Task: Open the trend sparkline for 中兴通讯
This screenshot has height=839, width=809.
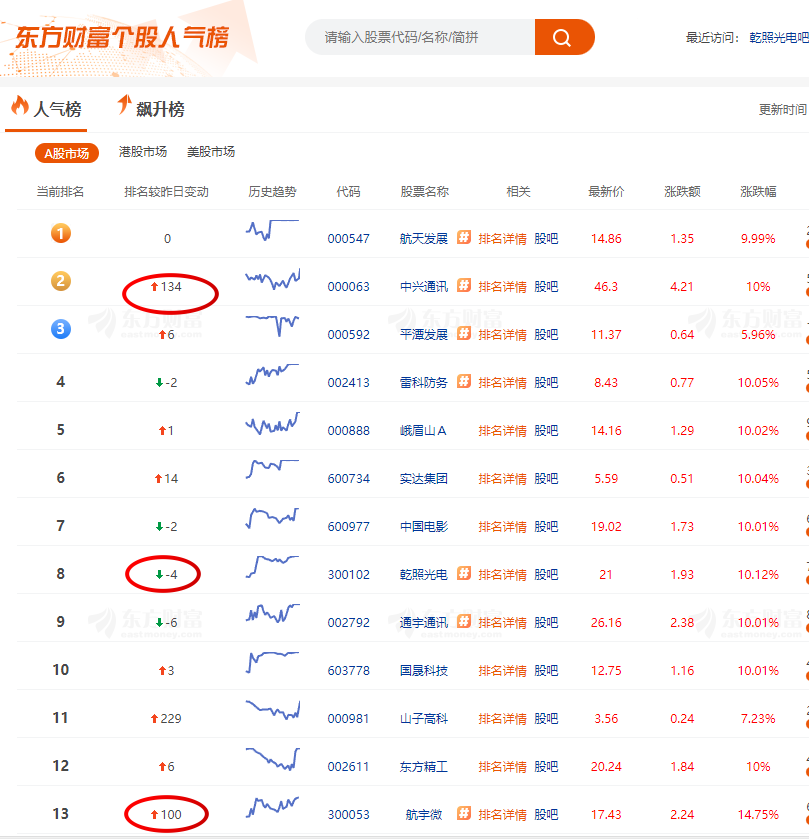Action: [x=272, y=279]
